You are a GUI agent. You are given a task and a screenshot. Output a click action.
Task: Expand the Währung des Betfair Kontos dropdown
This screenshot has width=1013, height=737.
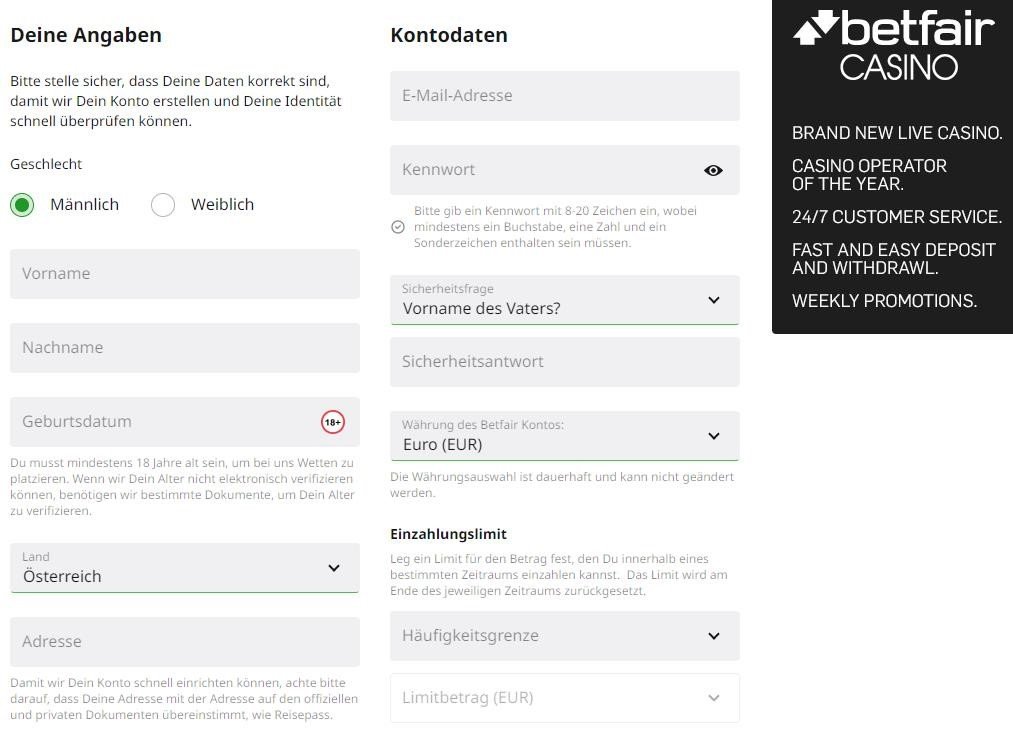565,436
